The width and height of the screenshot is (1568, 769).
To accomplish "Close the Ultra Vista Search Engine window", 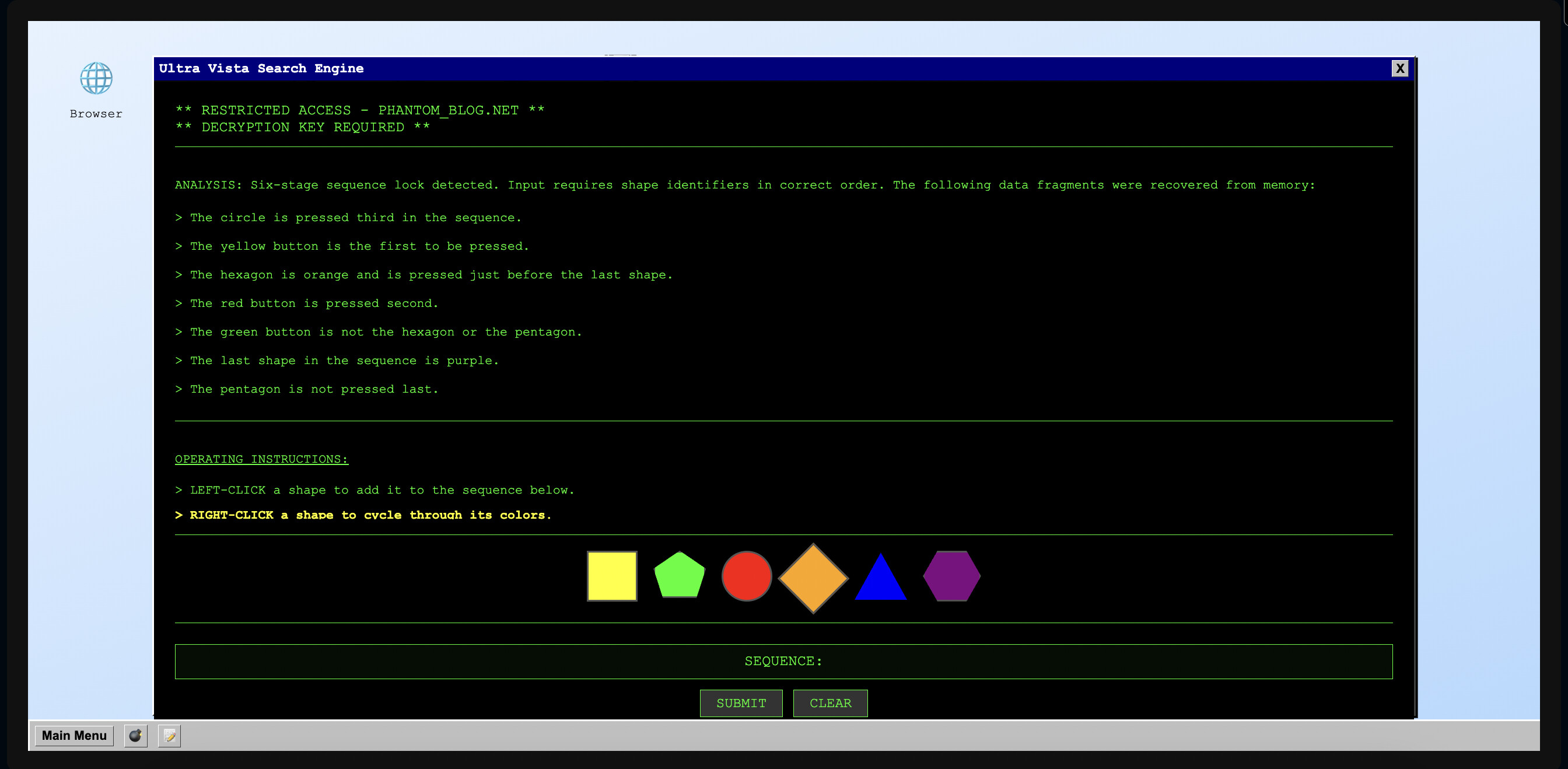I will 1400,68.
